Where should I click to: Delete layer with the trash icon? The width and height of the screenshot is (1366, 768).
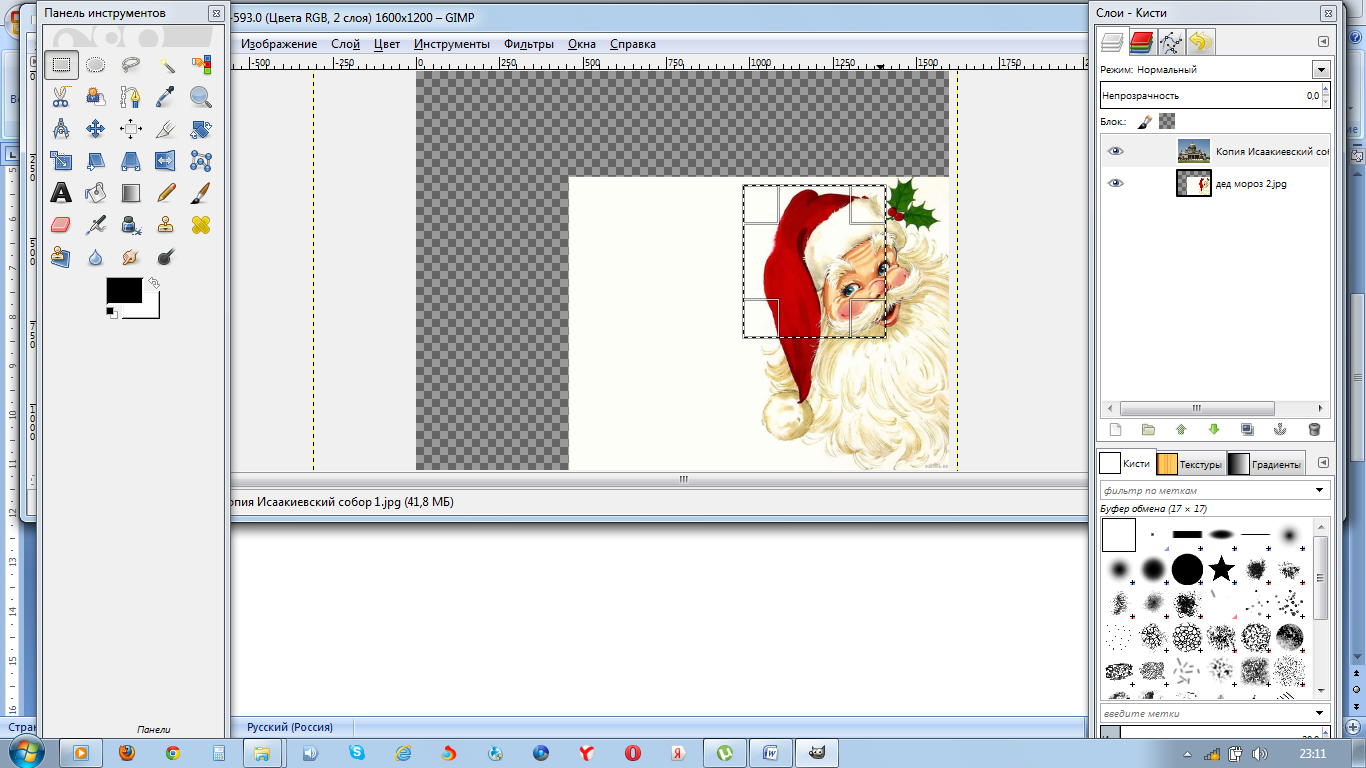1314,430
